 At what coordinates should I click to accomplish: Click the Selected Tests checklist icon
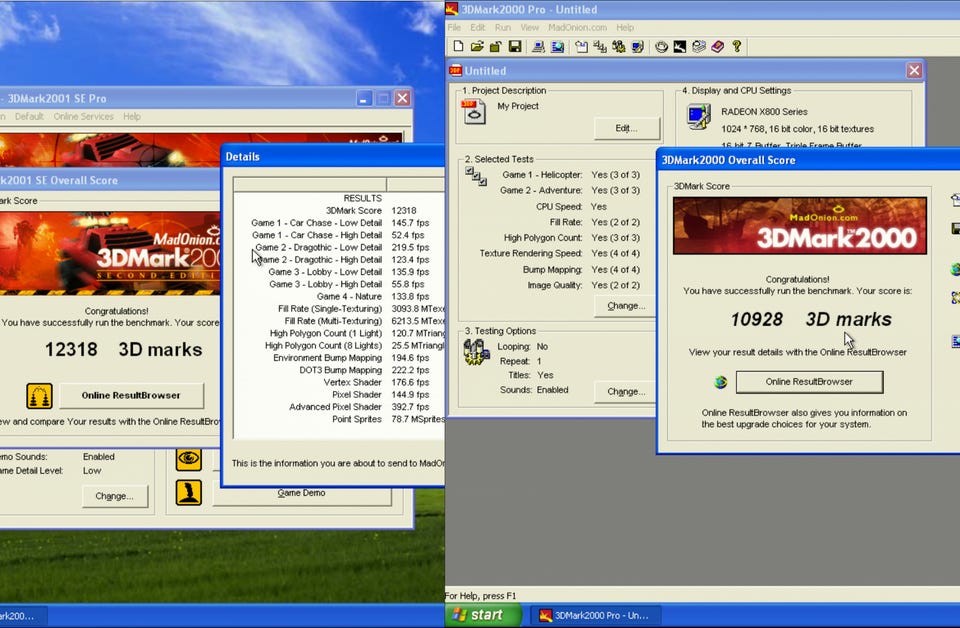coord(475,177)
